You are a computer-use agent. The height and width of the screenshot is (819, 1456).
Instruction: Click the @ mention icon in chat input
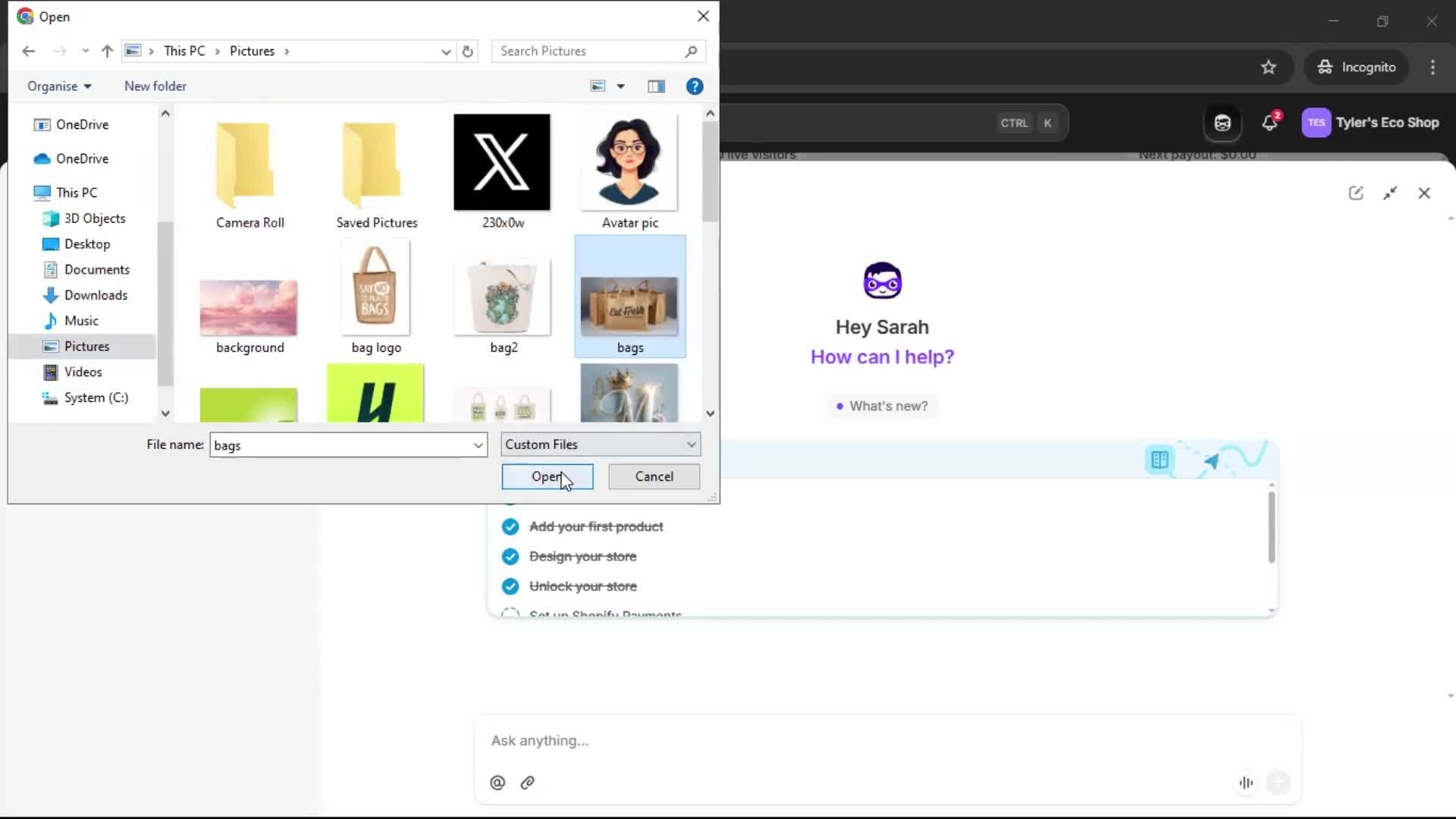click(x=497, y=783)
